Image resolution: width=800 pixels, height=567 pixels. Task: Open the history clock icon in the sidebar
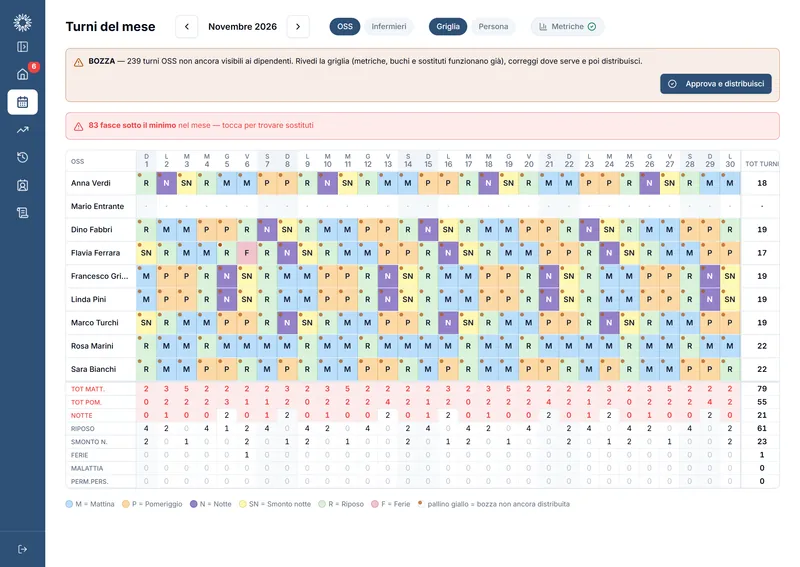pos(22,157)
